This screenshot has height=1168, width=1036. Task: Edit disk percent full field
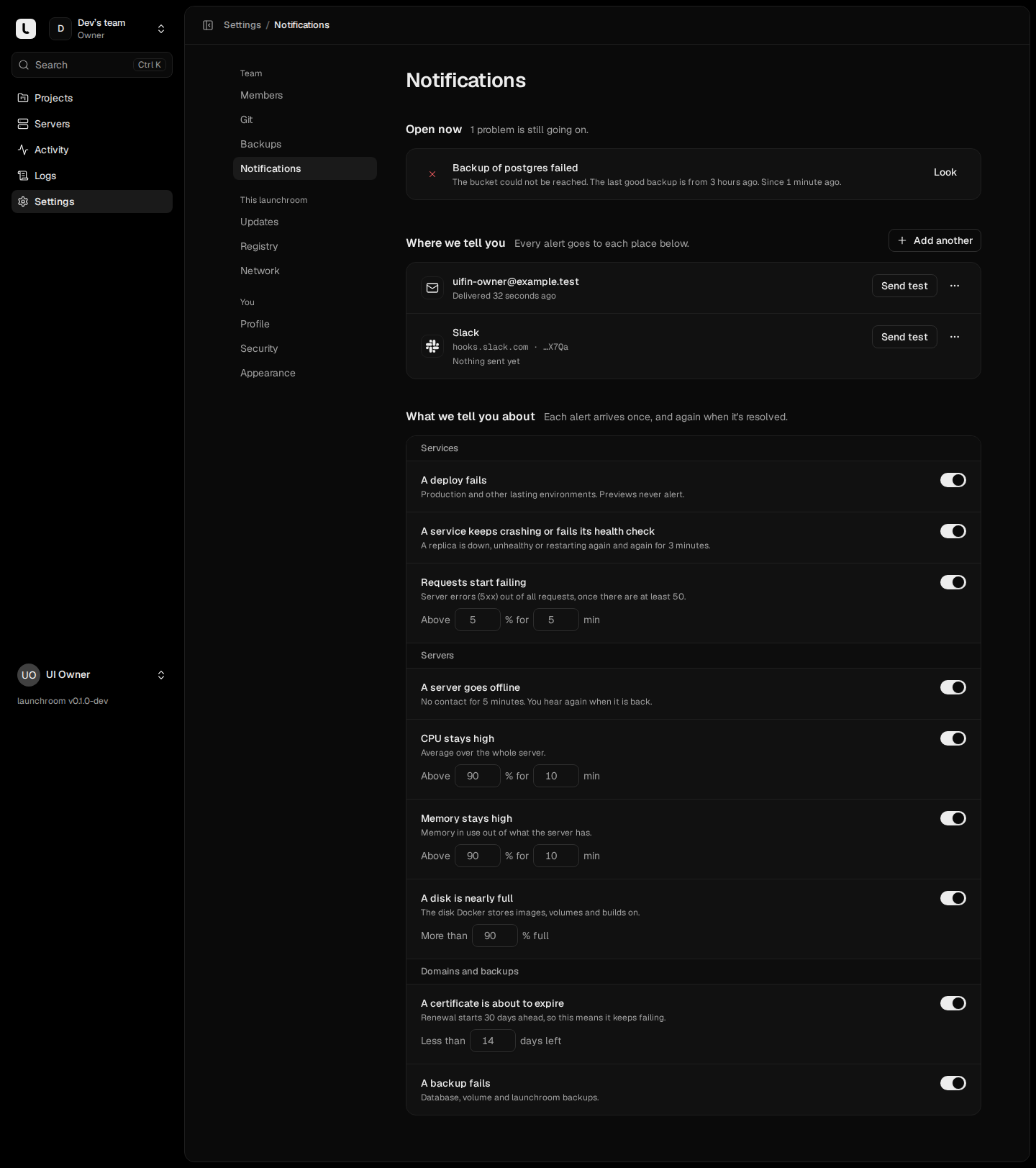(x=495, y=936)
